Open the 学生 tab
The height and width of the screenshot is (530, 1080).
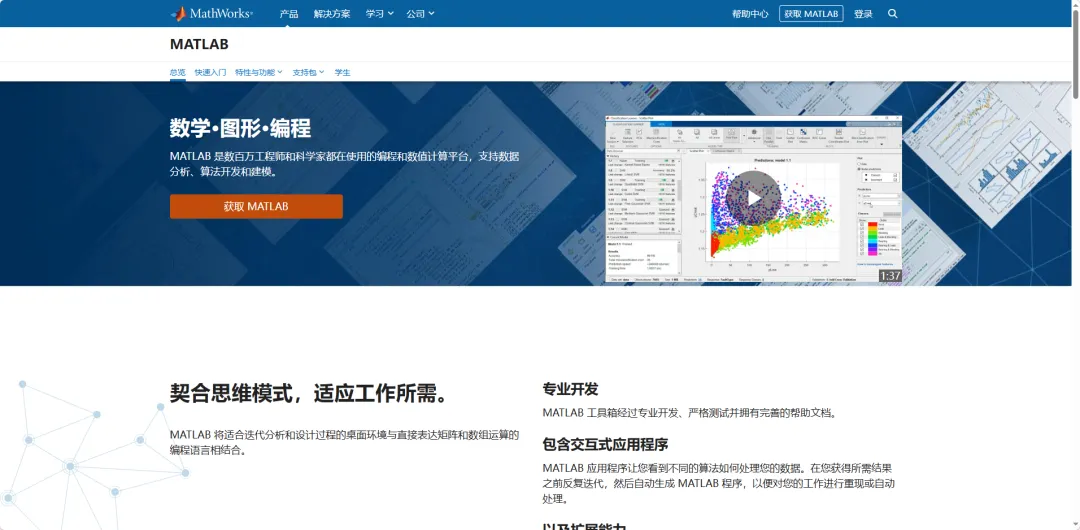click(x=342, y=72)
